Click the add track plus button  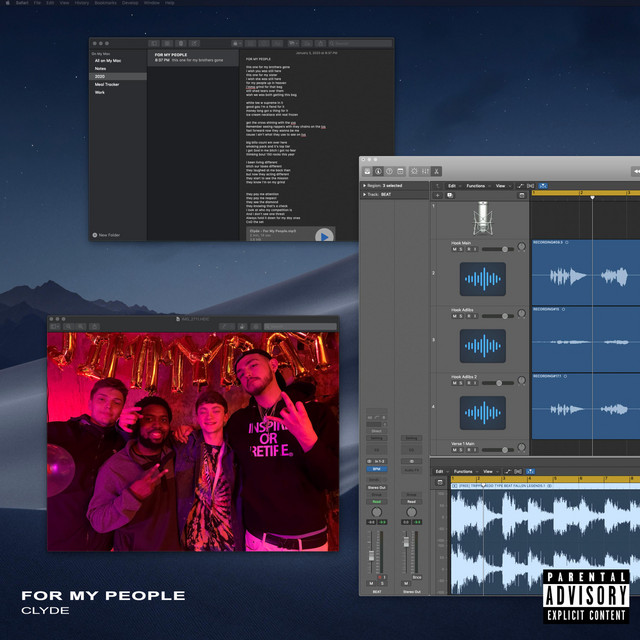pos(438,197)
